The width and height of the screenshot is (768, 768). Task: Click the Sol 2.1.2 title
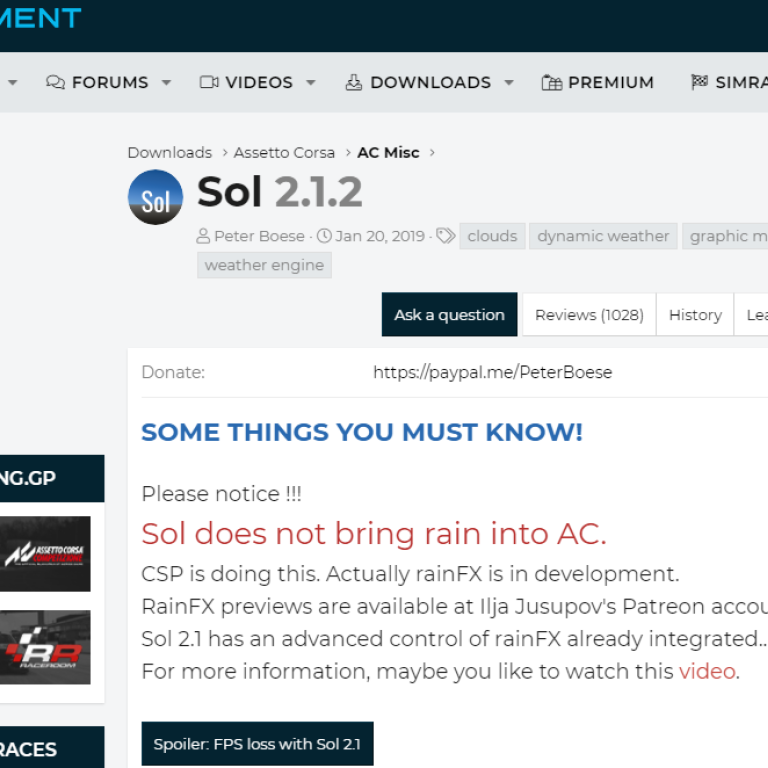pyautogui.click(x=279, y=192)
